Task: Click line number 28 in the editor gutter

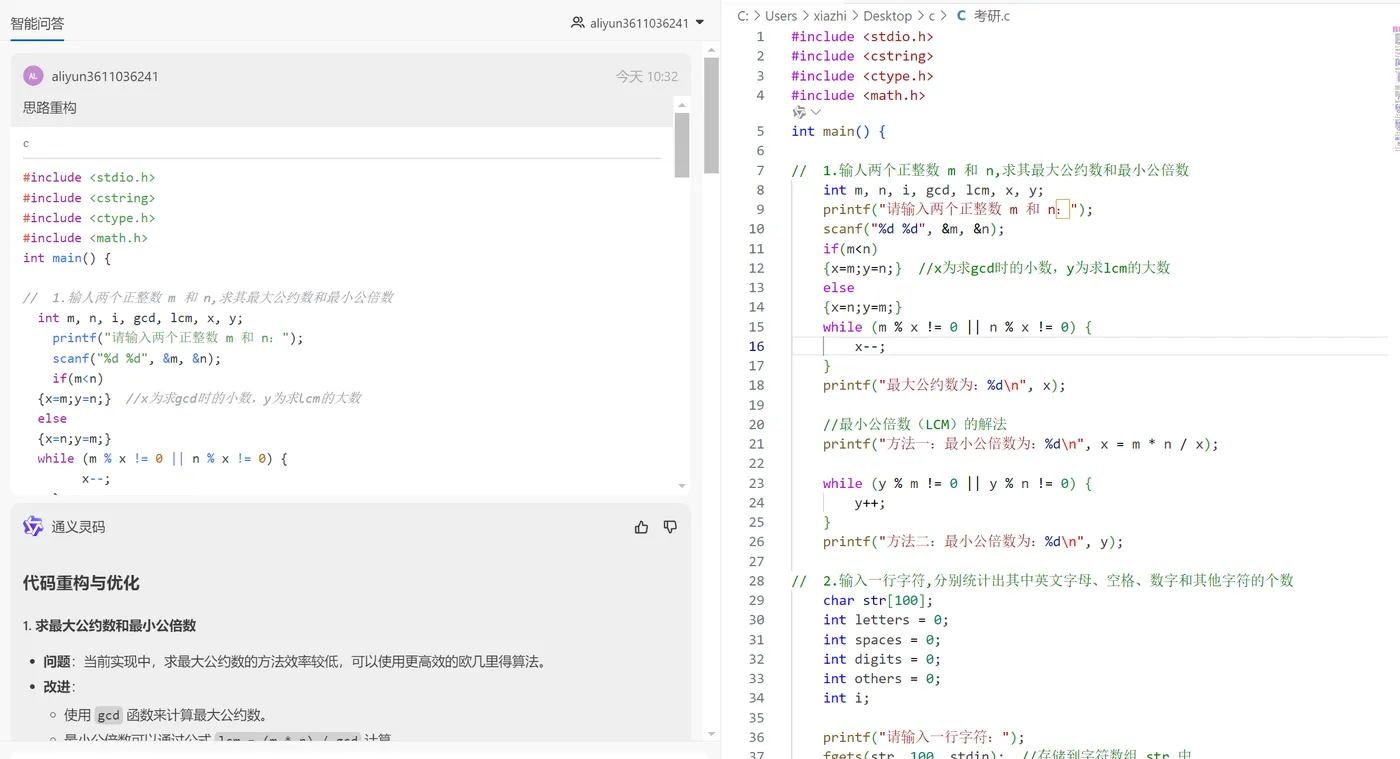Action: point(756,580)
